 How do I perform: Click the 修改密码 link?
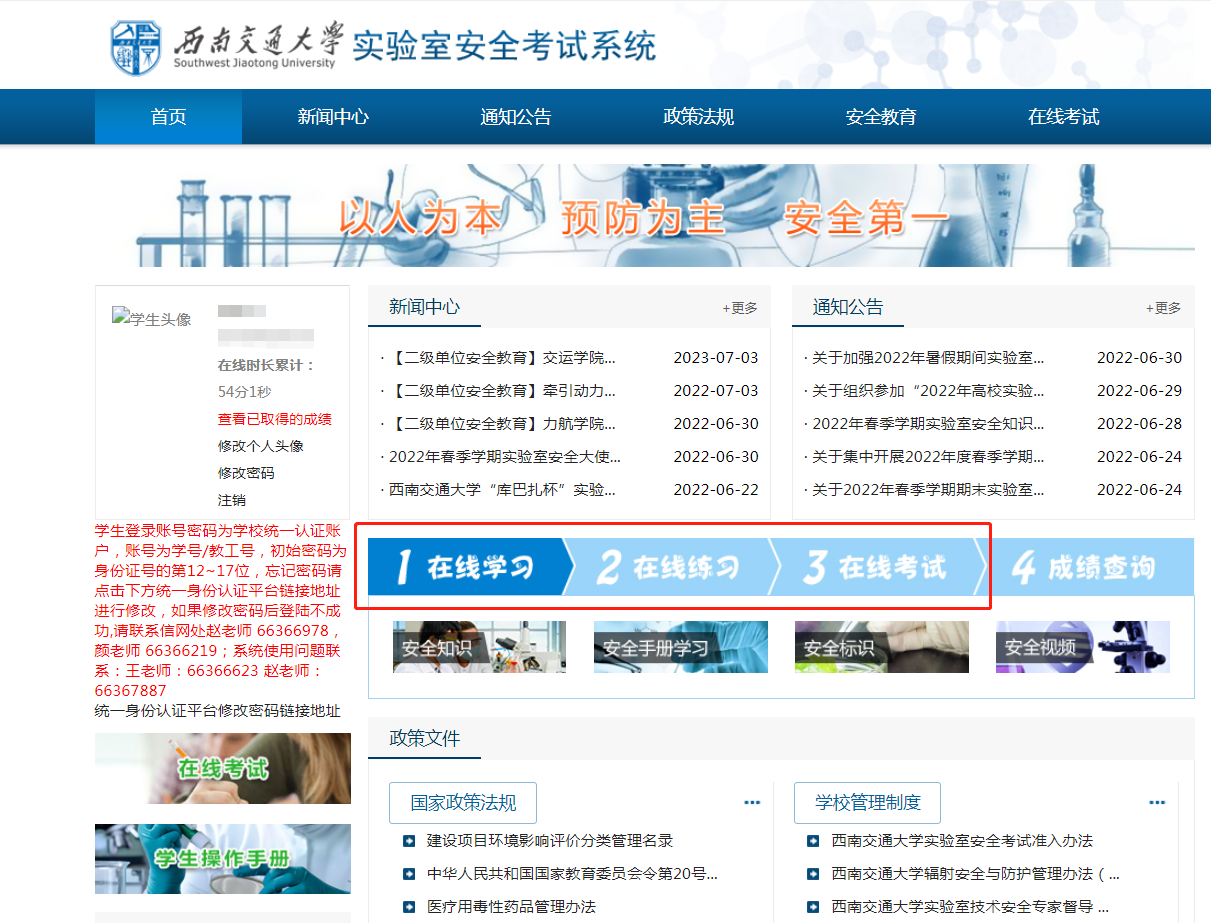246,473
